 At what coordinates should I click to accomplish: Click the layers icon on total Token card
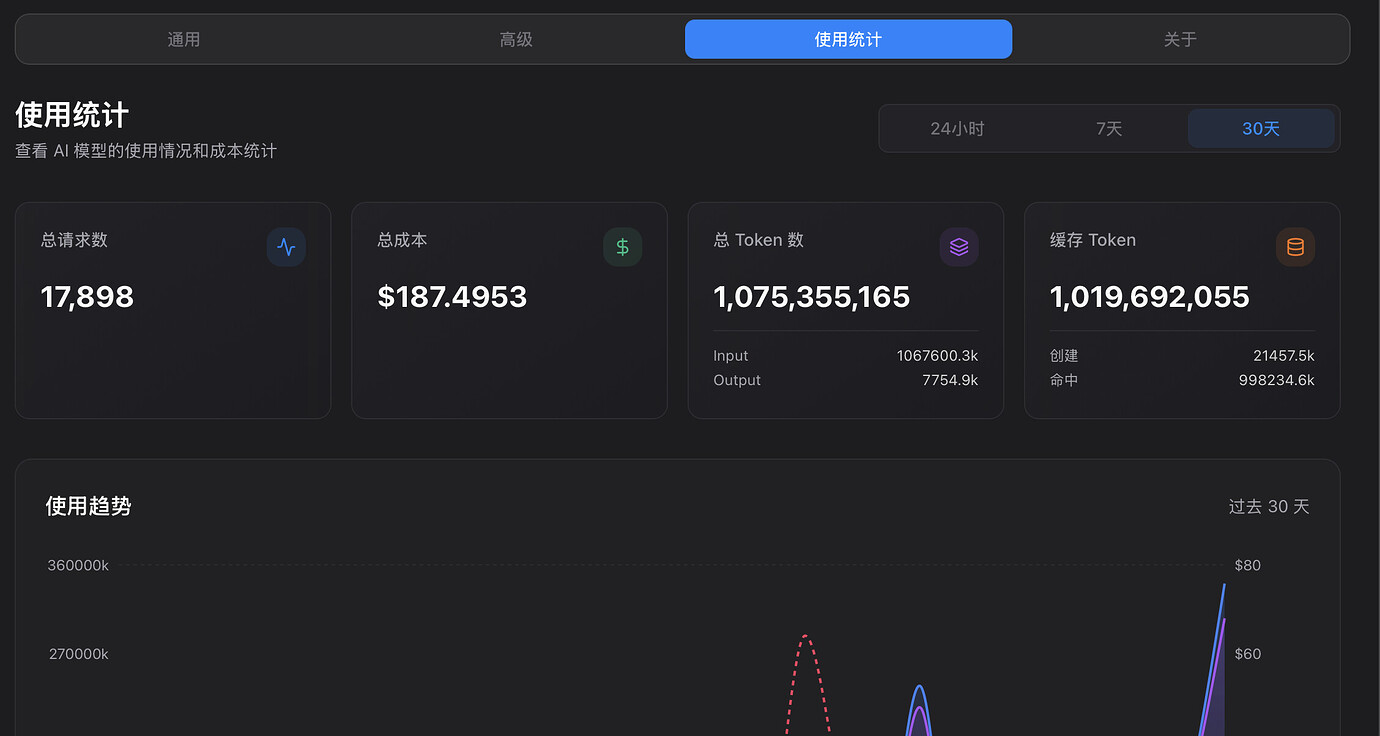tap(959, 247)
